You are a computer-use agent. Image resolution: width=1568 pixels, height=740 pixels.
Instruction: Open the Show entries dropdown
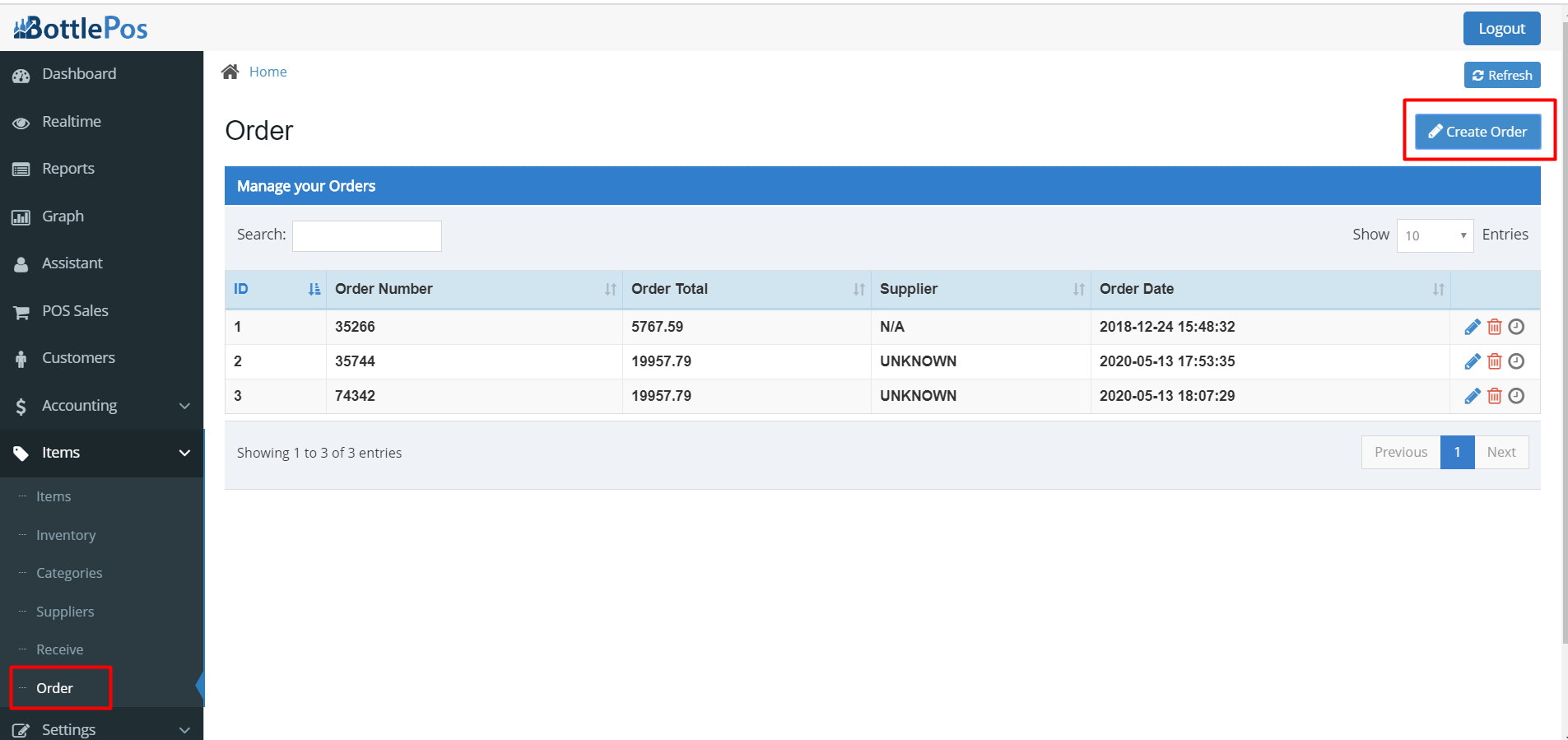(1435, 235)
